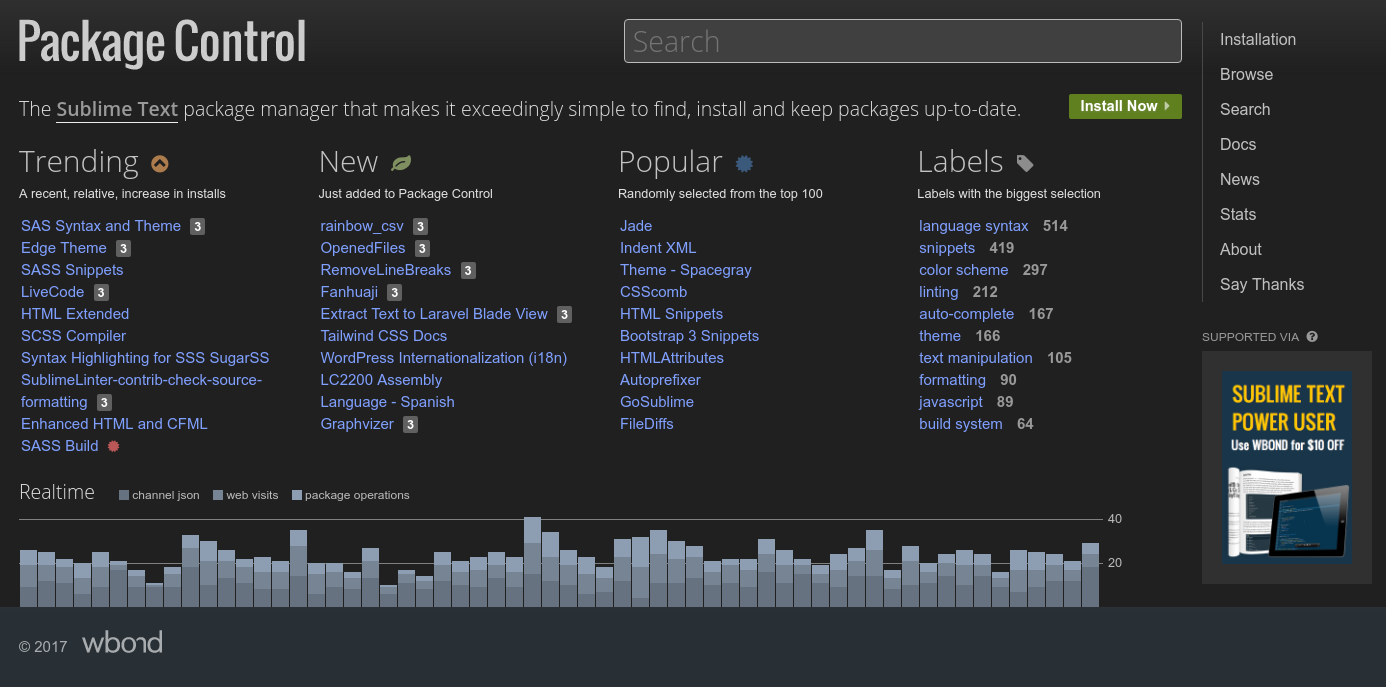Open the Language - Spanish package
The height and width of the screenshot is (687, 1386).
[x=387, y=402]
